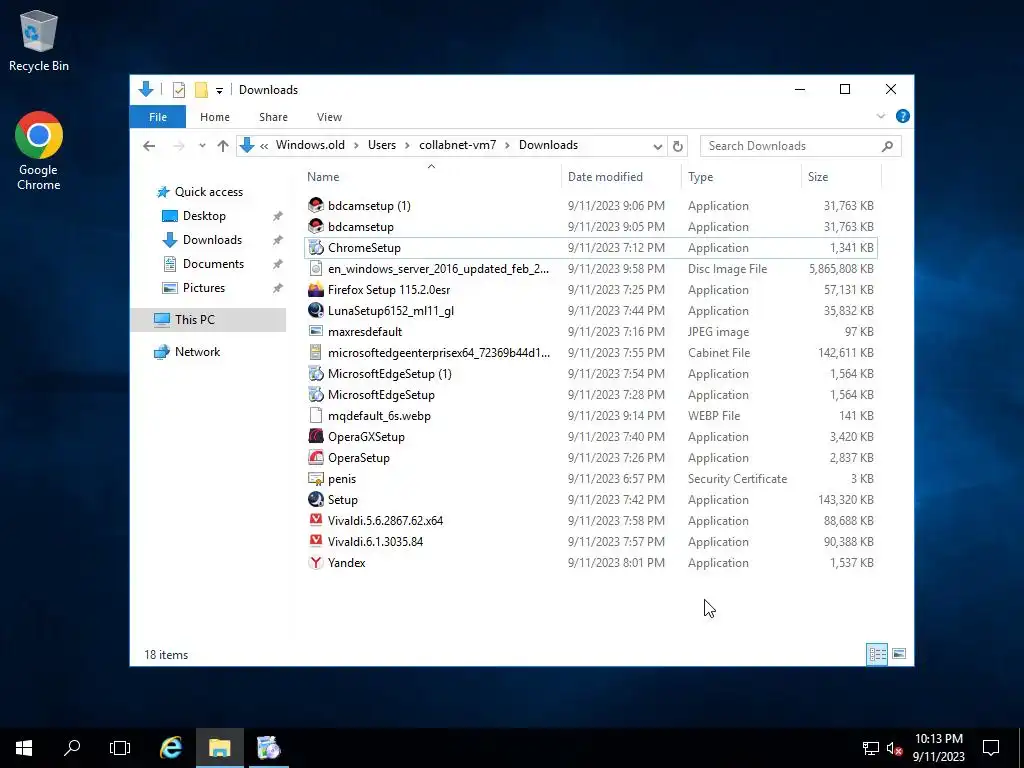The width and height of the screenshot is (1024, 768).
Task: Select the Vivaldi.5.6.2867.62.x64 file icon
Action: [x=316, y=520]
